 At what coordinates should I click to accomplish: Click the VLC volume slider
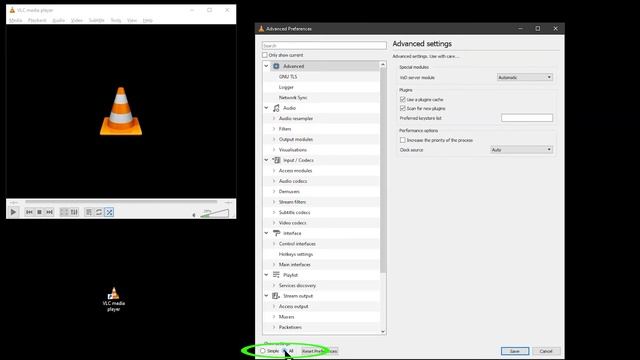(215, 213)
